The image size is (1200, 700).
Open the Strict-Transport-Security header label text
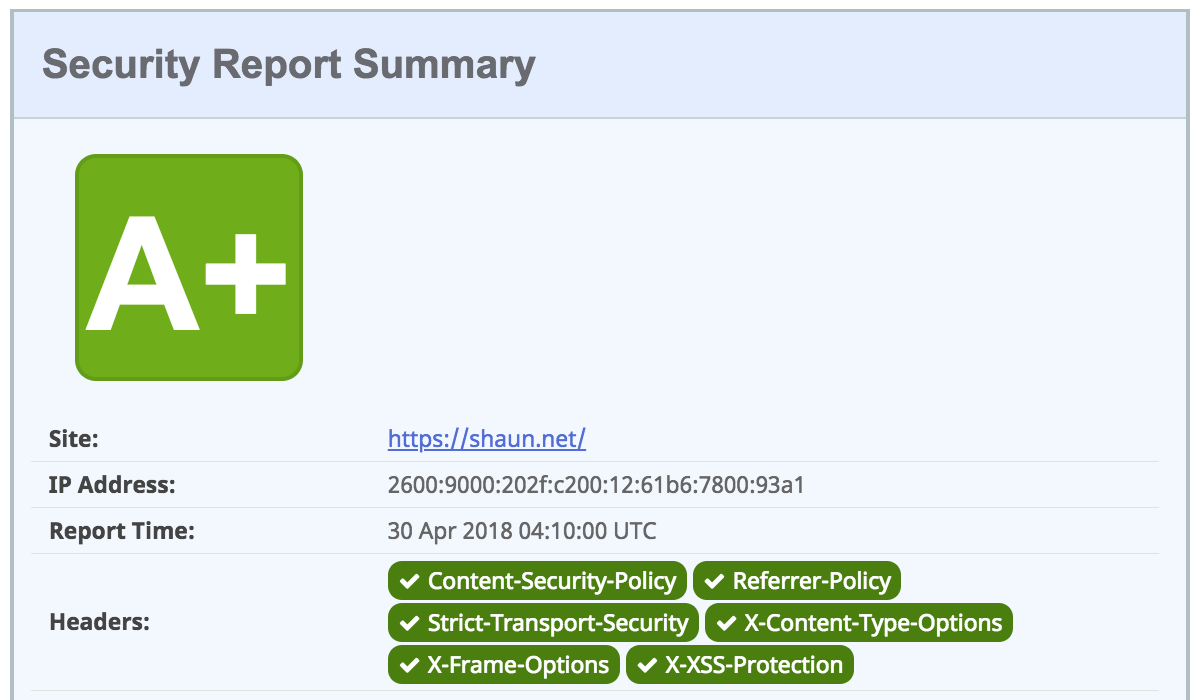coord(558,623)
